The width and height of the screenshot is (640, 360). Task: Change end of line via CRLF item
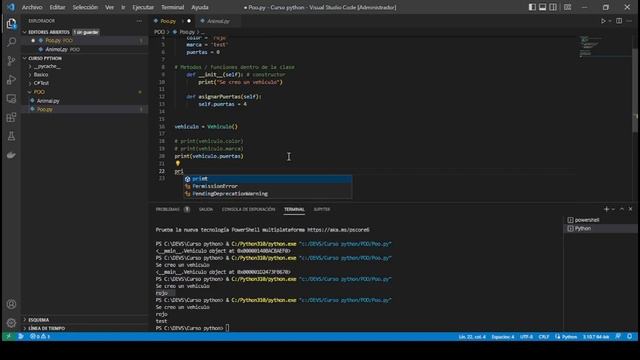click(x=544, y=337)
